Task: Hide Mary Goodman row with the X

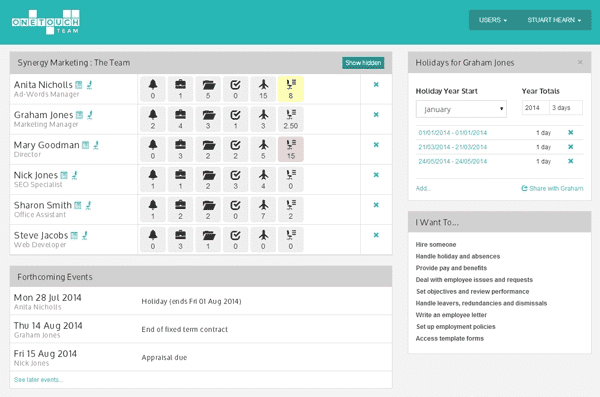Action: (x=376, y=145)
